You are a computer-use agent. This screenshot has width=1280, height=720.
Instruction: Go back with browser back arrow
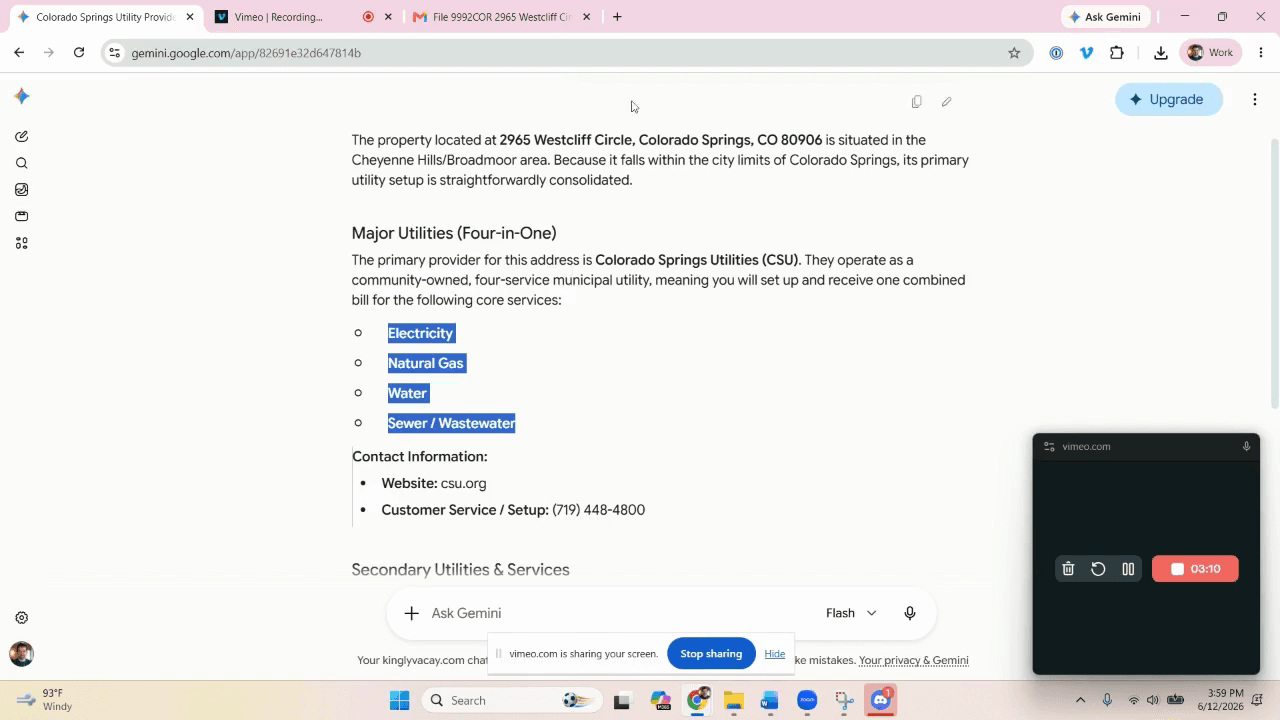point(19,53)
